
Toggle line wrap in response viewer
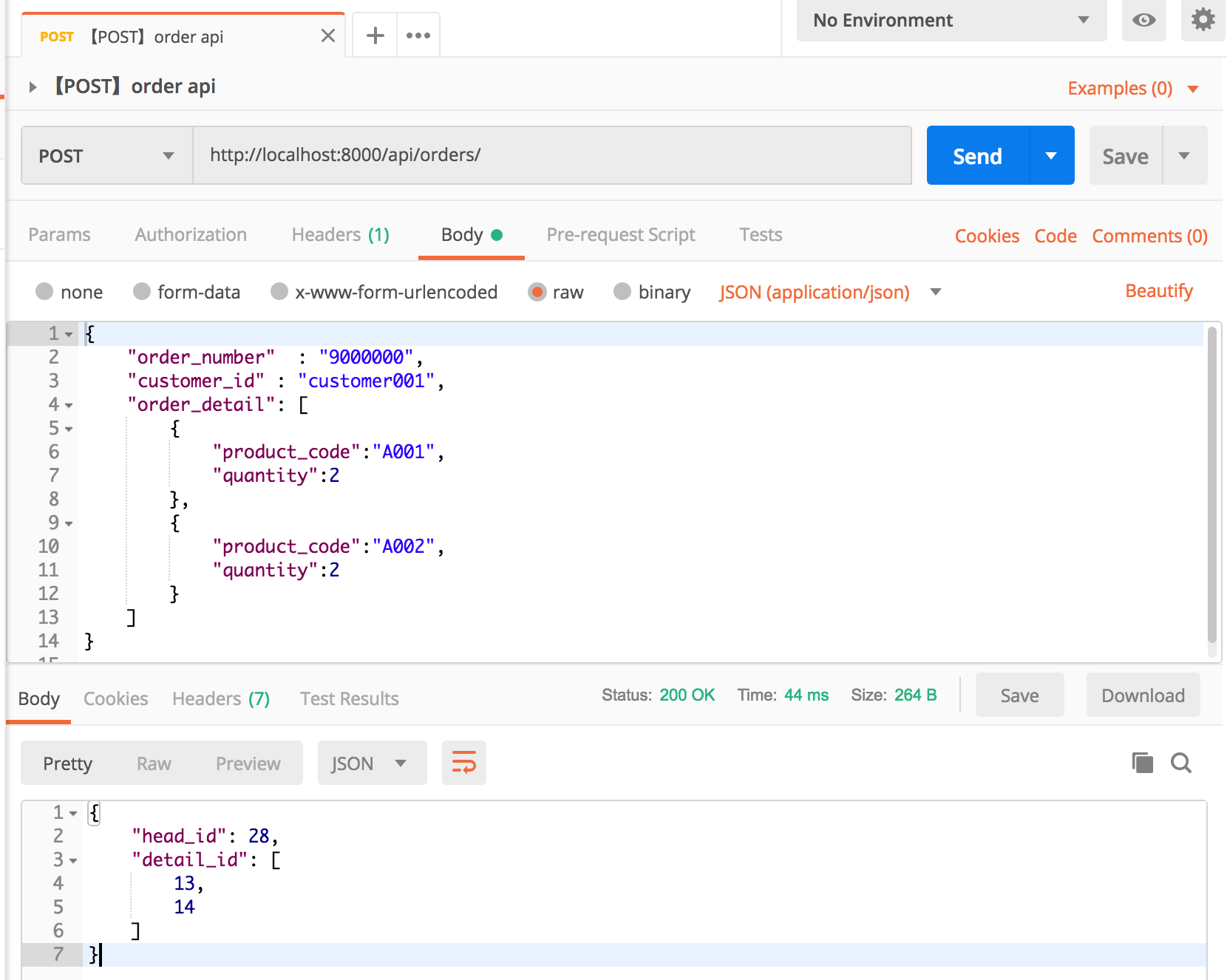[463, 763]
